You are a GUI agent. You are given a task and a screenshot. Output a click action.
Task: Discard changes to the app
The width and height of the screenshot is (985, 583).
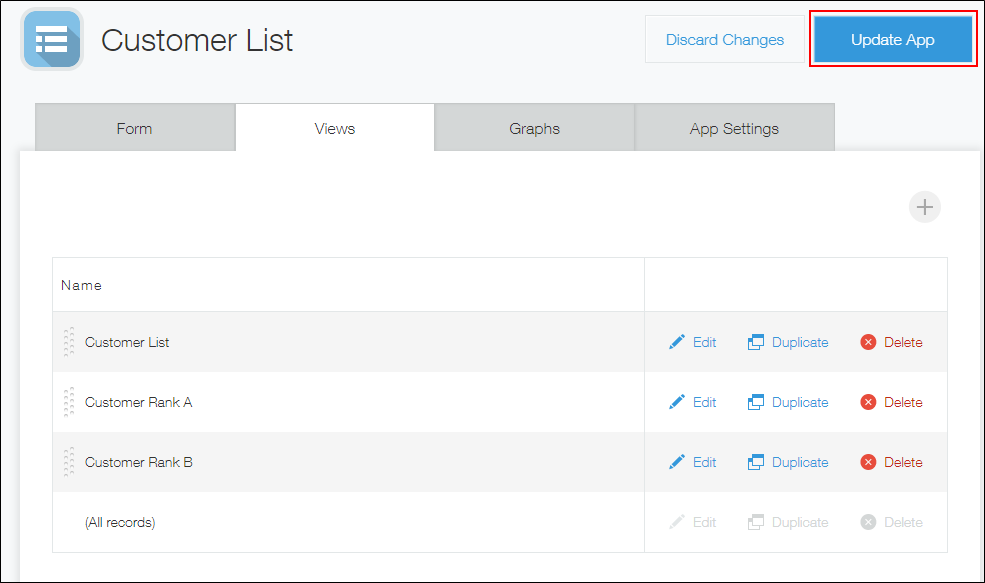(x=724, y=39)
